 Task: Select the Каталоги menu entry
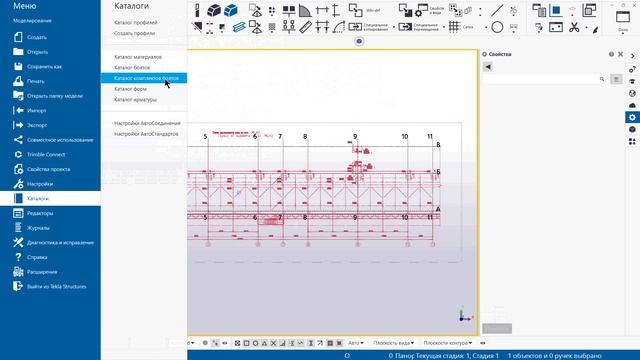(x=50, y=198)
